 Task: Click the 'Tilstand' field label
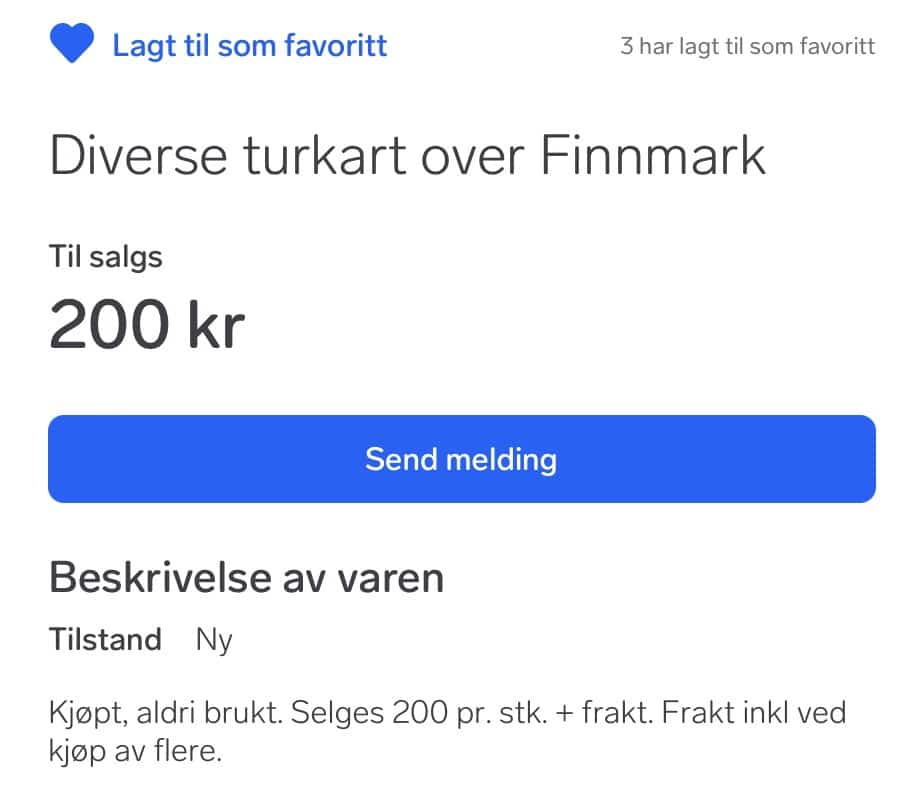[x=105, y=639]
